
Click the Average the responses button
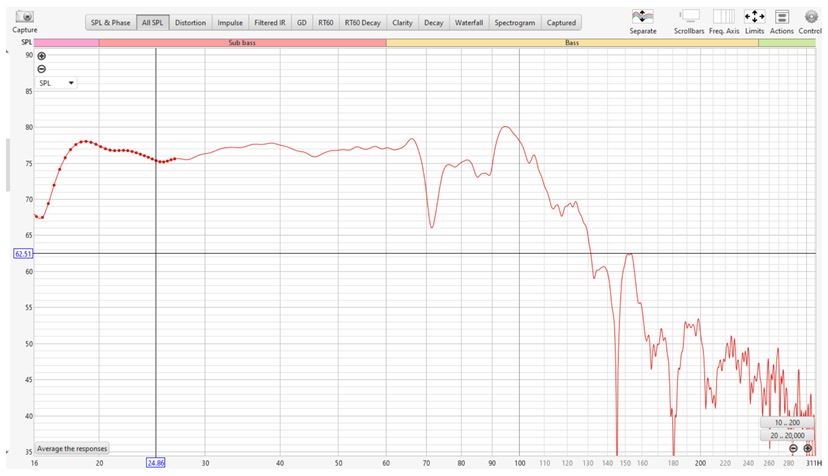coord(72,448)
